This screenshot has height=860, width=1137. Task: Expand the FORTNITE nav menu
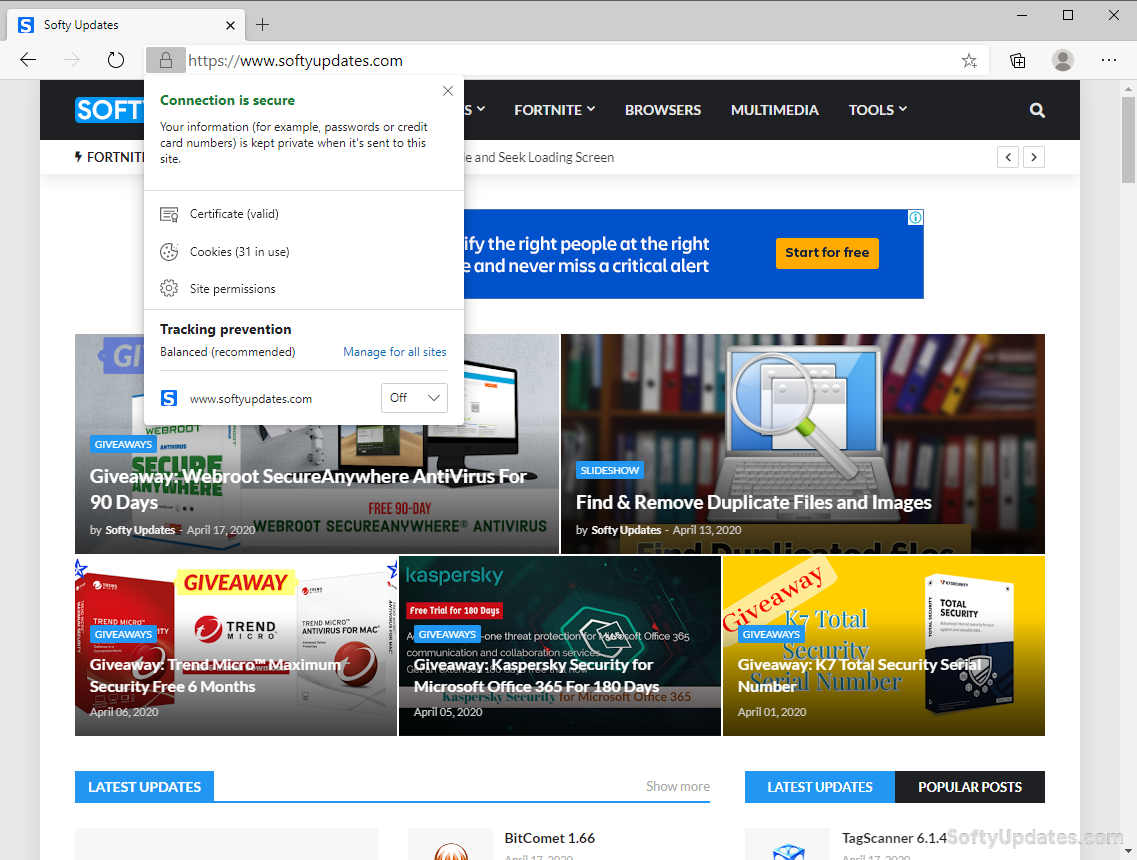pyautogui.click(x=555, y=110)
